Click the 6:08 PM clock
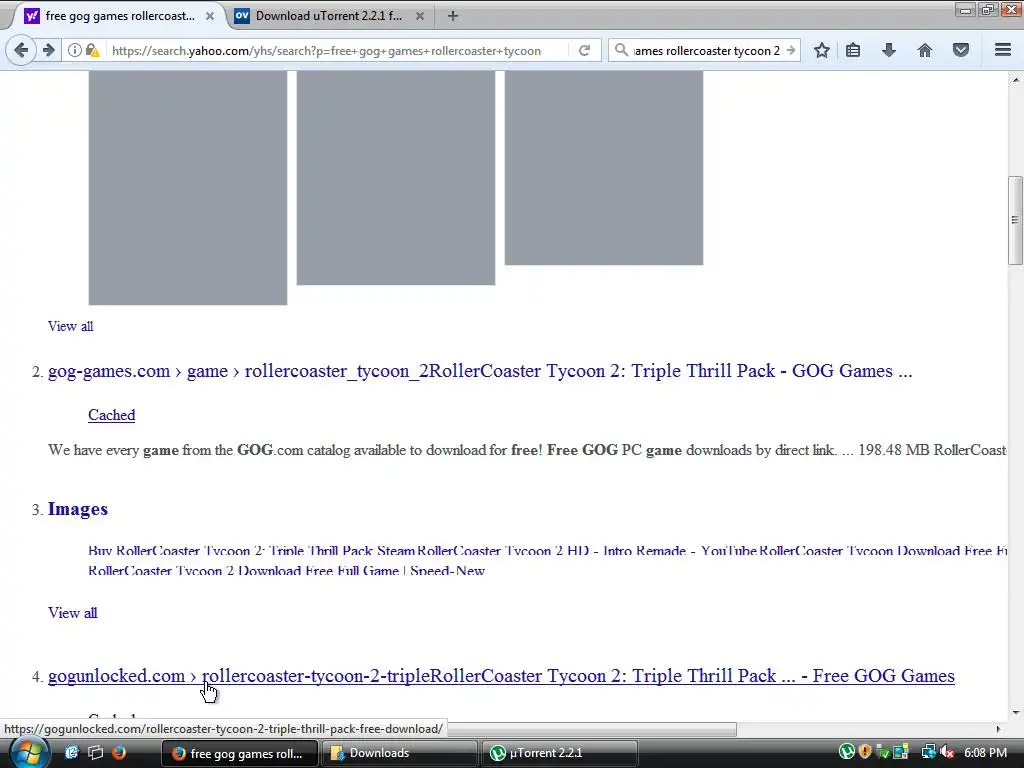 pyautogui.click(x=985, y=753)
